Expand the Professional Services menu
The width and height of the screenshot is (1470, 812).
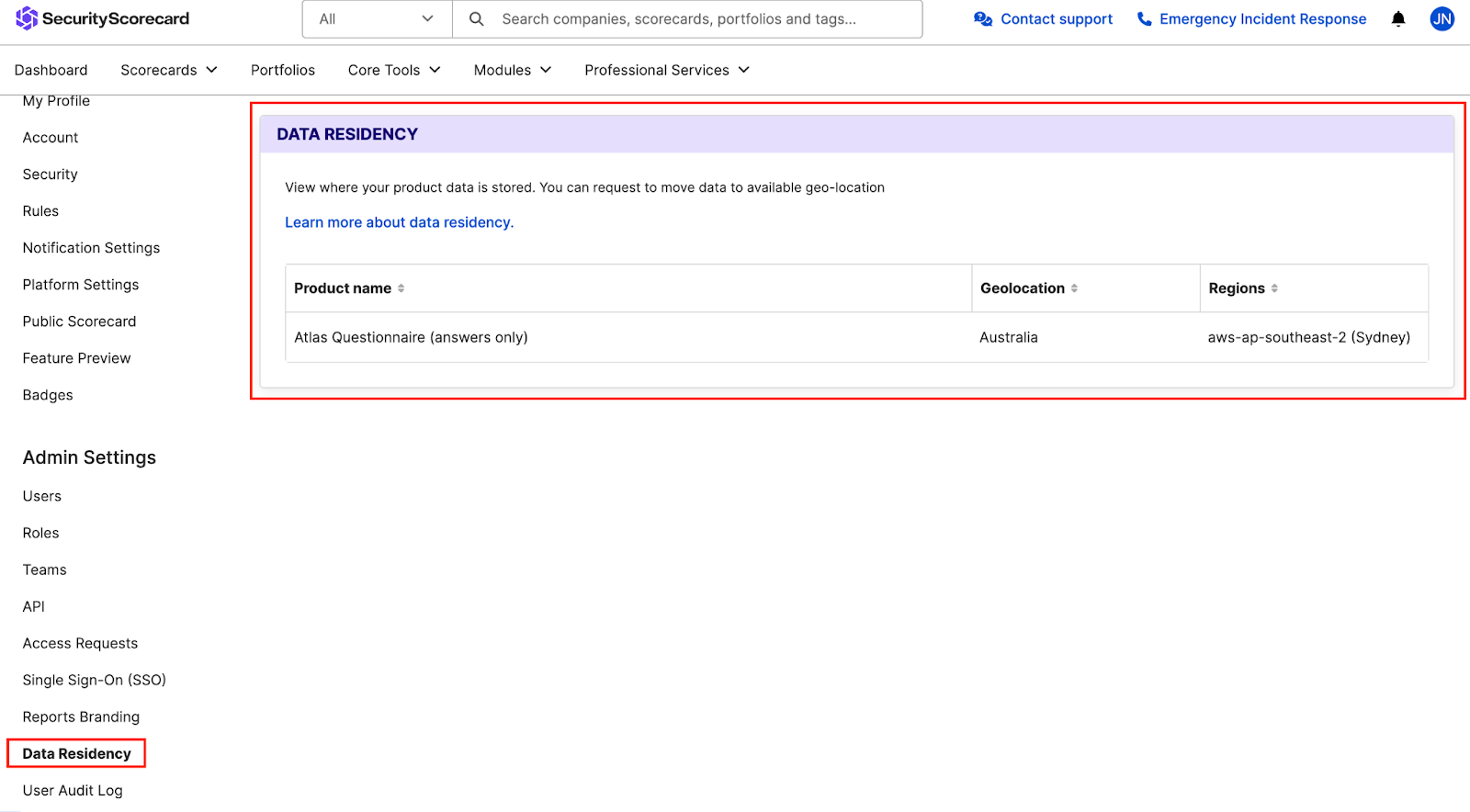click(x=667, y=70)
